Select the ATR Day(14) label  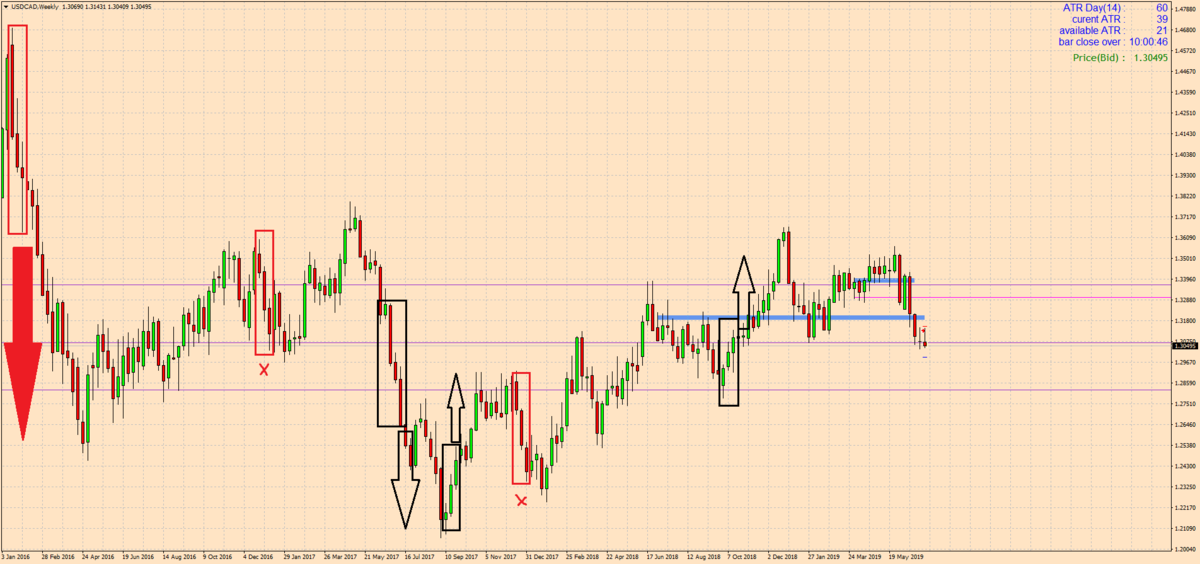[x=1093, y=8]
